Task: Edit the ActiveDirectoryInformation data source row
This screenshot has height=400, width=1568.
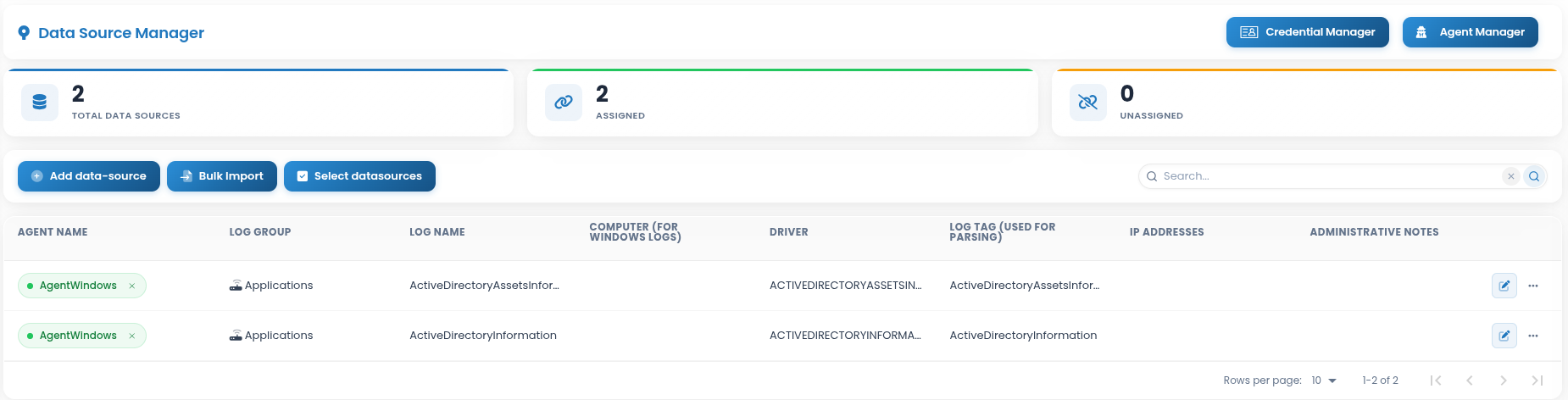Action: point(1504,336)
